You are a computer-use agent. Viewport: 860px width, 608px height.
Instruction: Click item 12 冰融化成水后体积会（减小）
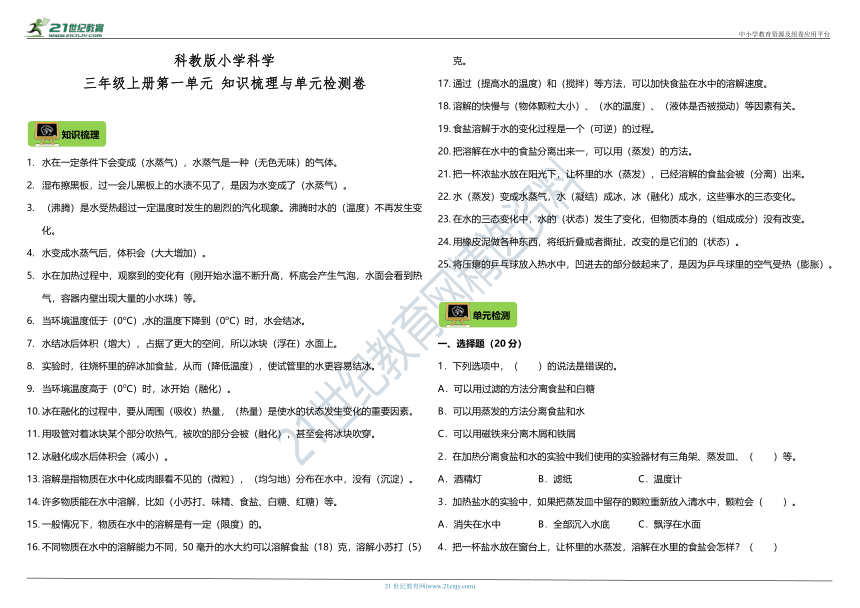[98, 457]
